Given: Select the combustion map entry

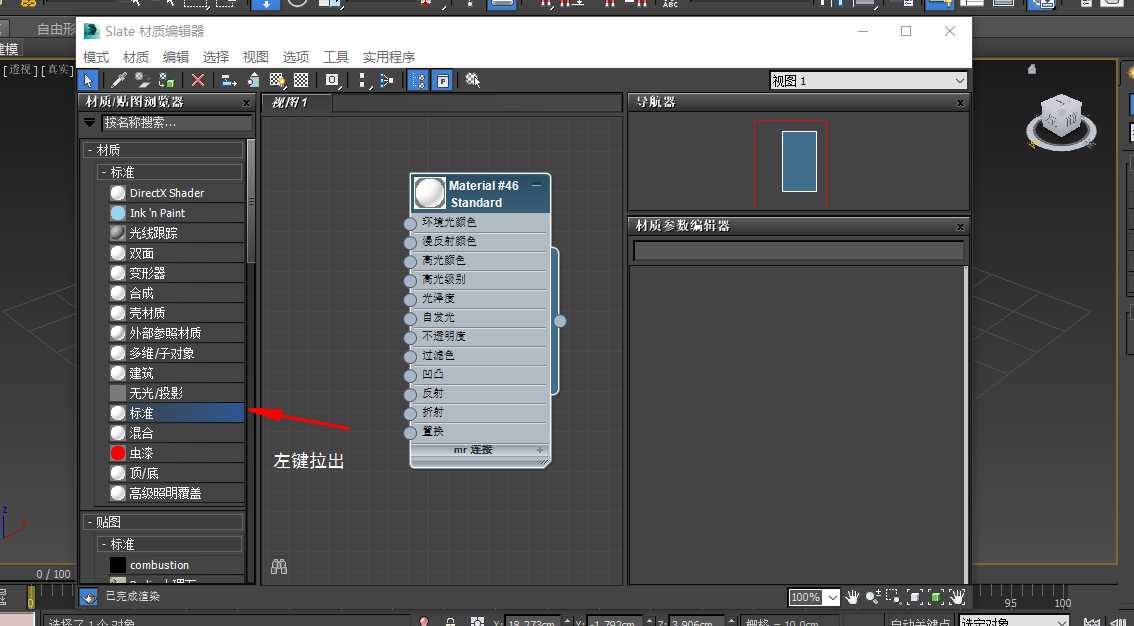Looking at the screenshot, I should pos(176,565).
